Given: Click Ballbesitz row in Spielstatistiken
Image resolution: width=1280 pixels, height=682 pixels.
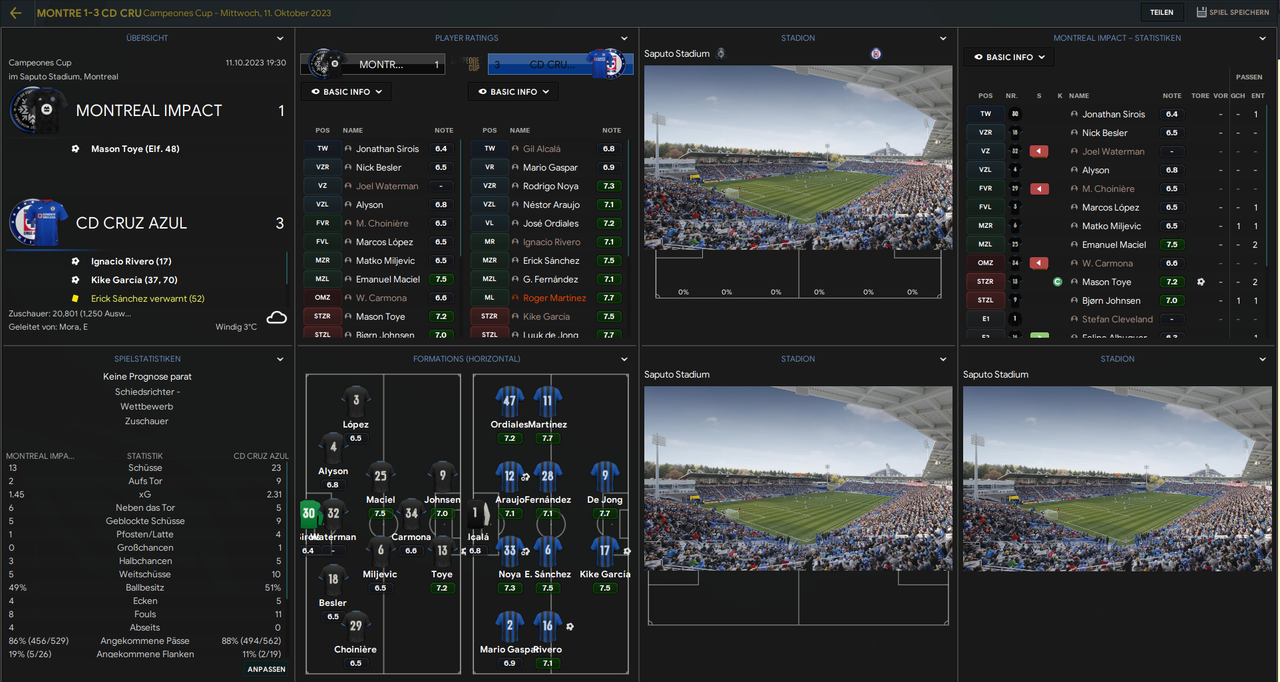Looking at the screenshot, I should pos(147,587).
